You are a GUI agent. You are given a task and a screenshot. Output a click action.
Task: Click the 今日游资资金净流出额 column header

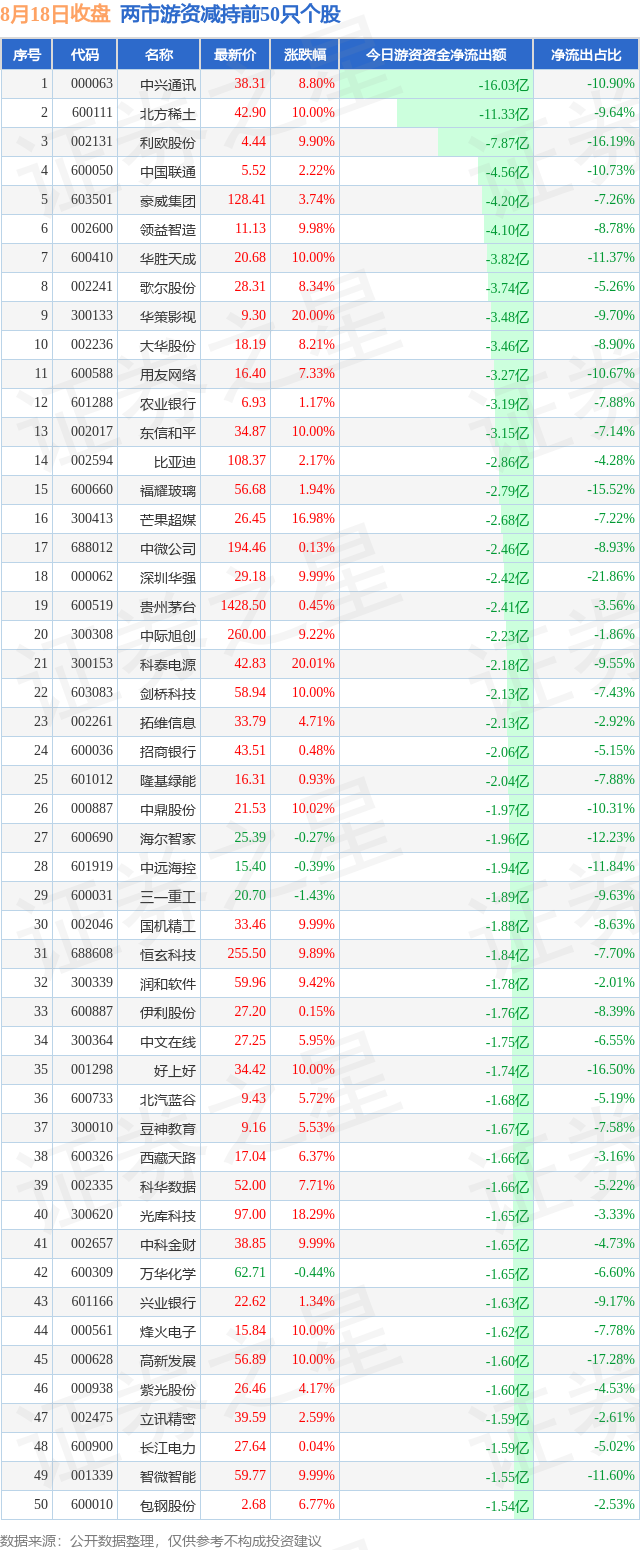435,55
